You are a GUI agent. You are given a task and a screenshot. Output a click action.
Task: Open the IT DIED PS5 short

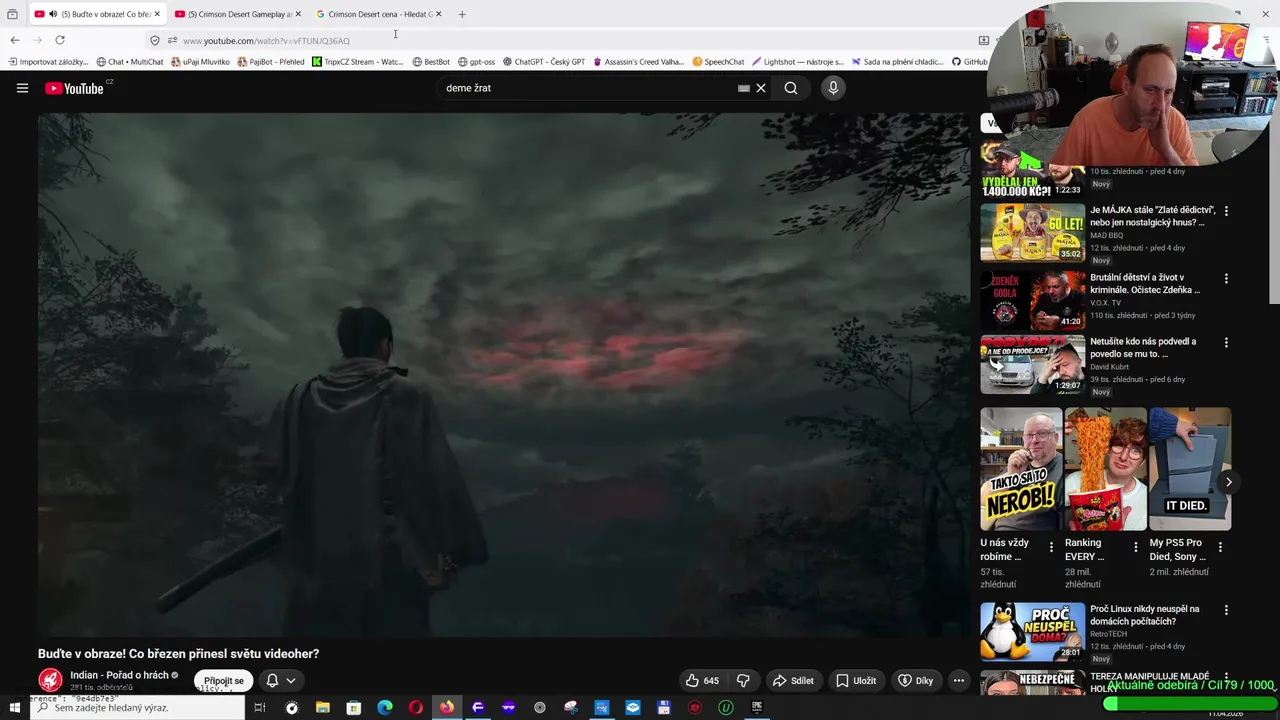pos(1190,469)
